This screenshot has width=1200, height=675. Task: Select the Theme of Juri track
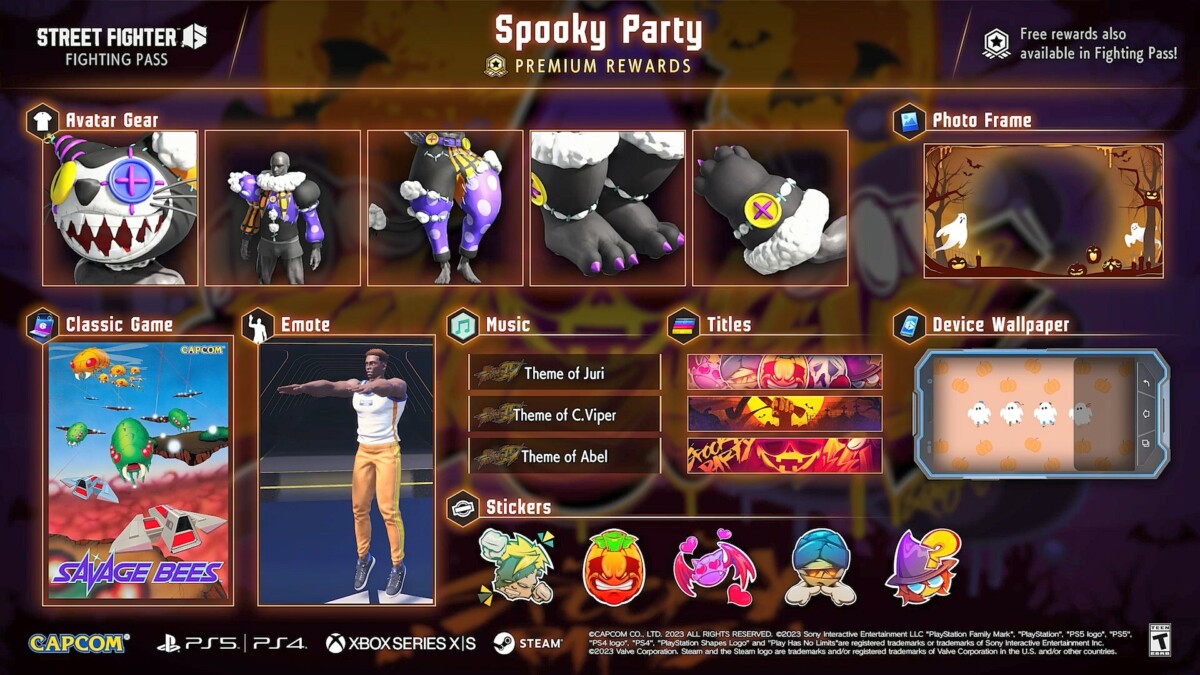565,373
